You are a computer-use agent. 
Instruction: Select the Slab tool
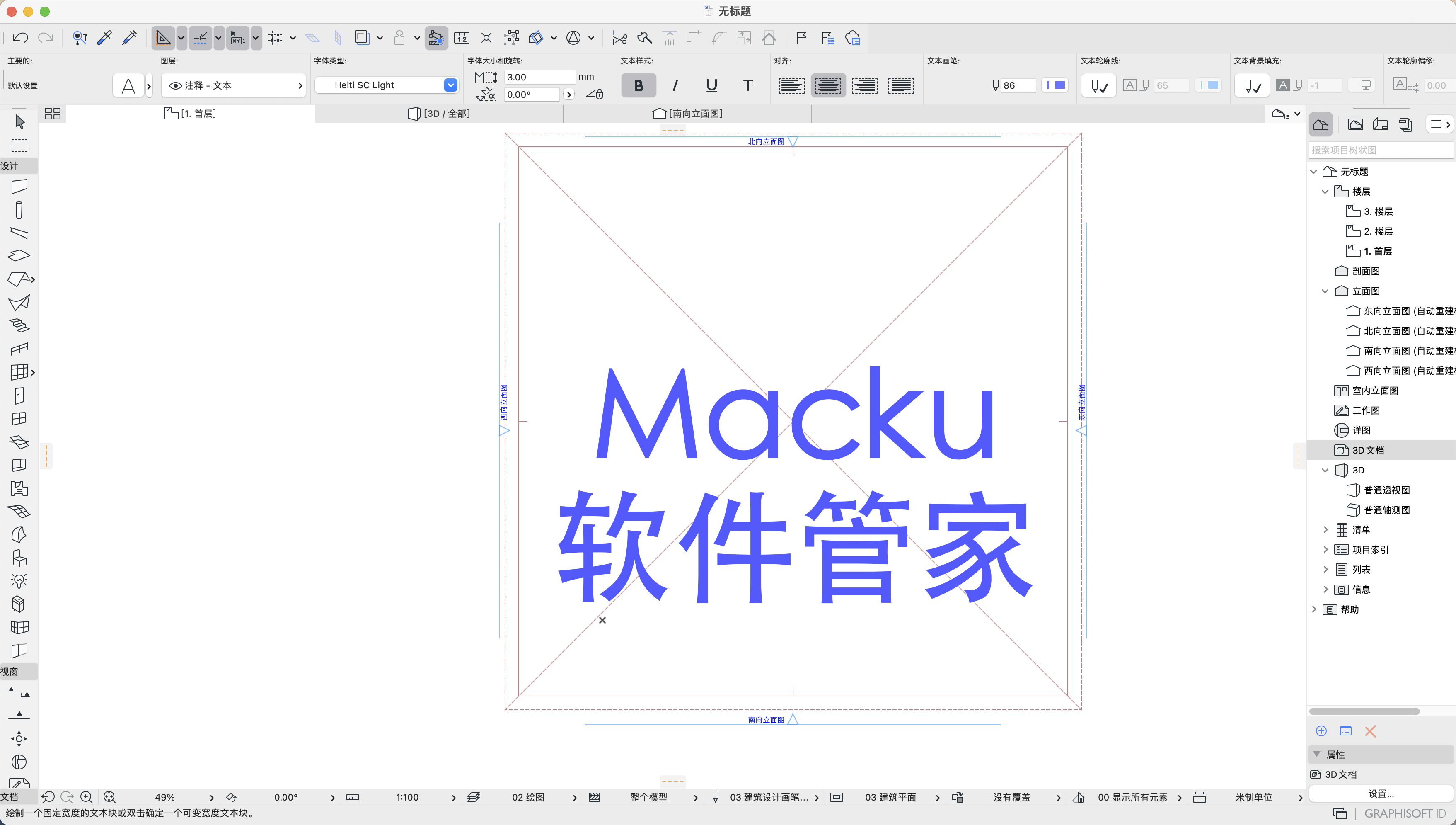coord(19,255)
